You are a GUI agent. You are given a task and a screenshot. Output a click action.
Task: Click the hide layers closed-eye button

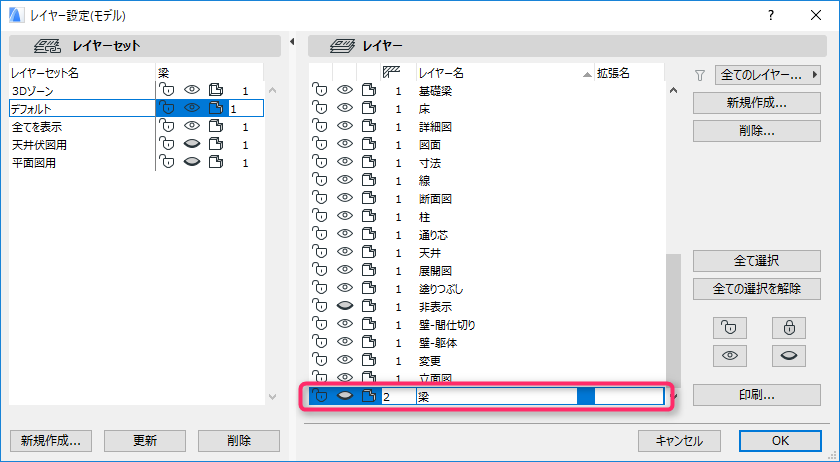tap(789, 356)
